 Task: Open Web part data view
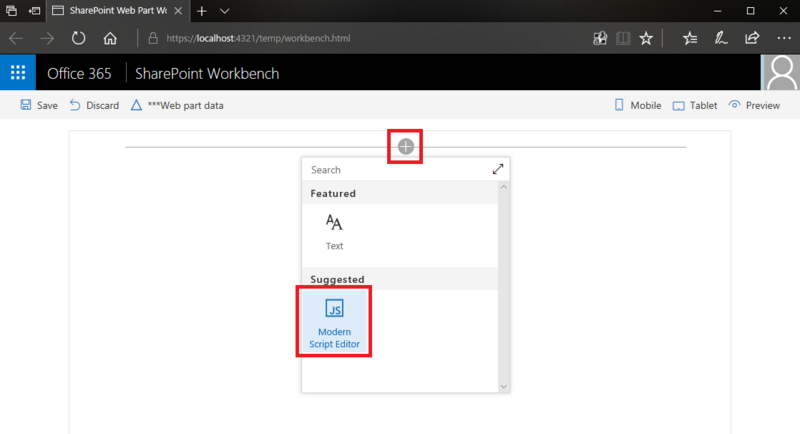(177, 105)
